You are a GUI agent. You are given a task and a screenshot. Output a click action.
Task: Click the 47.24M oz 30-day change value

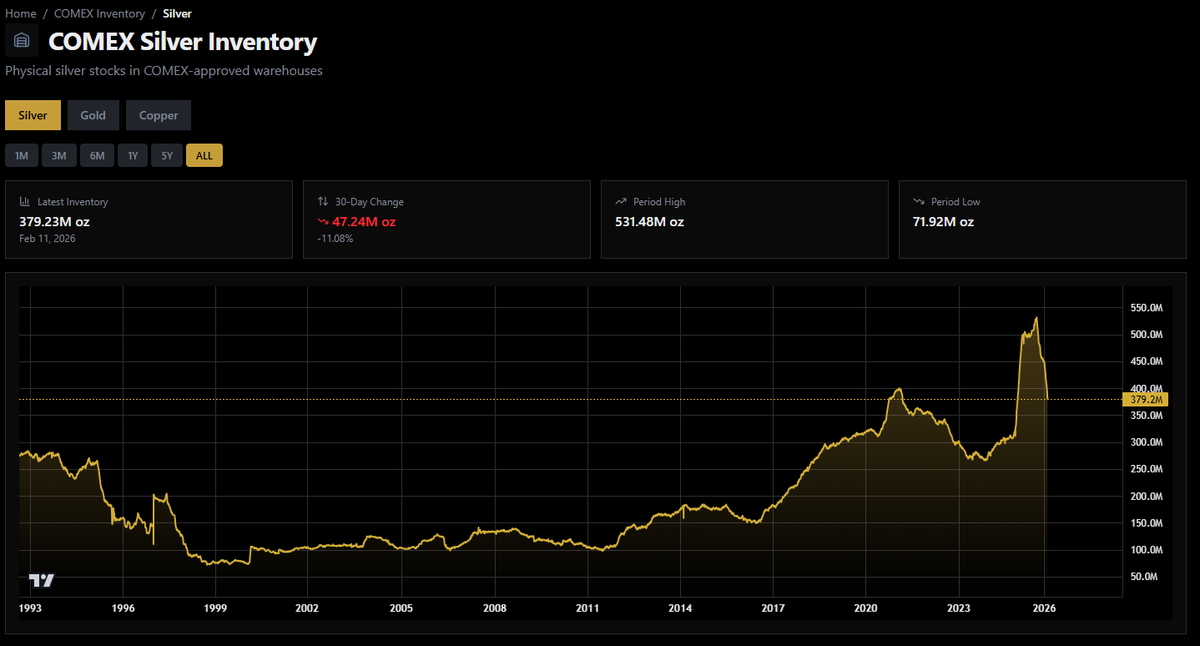pos(364,222)
